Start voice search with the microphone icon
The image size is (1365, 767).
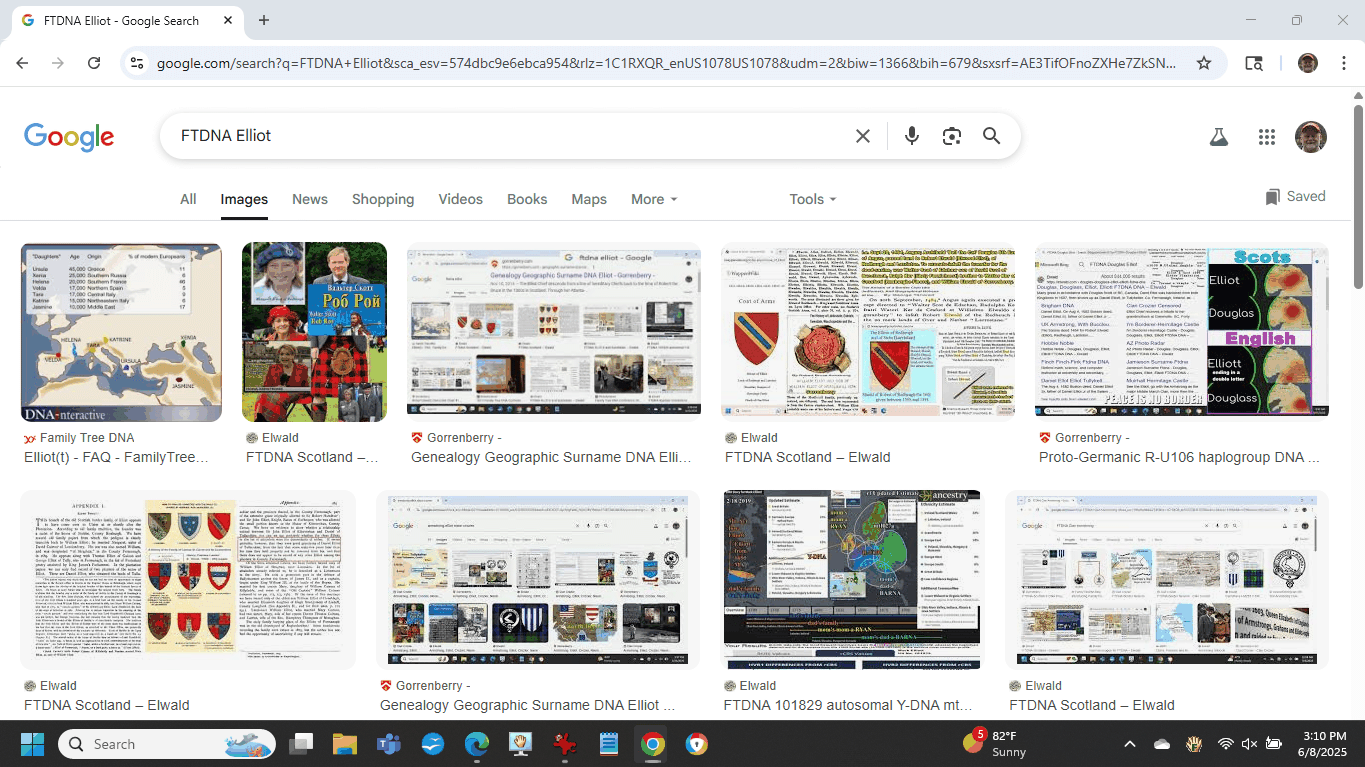pos(911,136)
